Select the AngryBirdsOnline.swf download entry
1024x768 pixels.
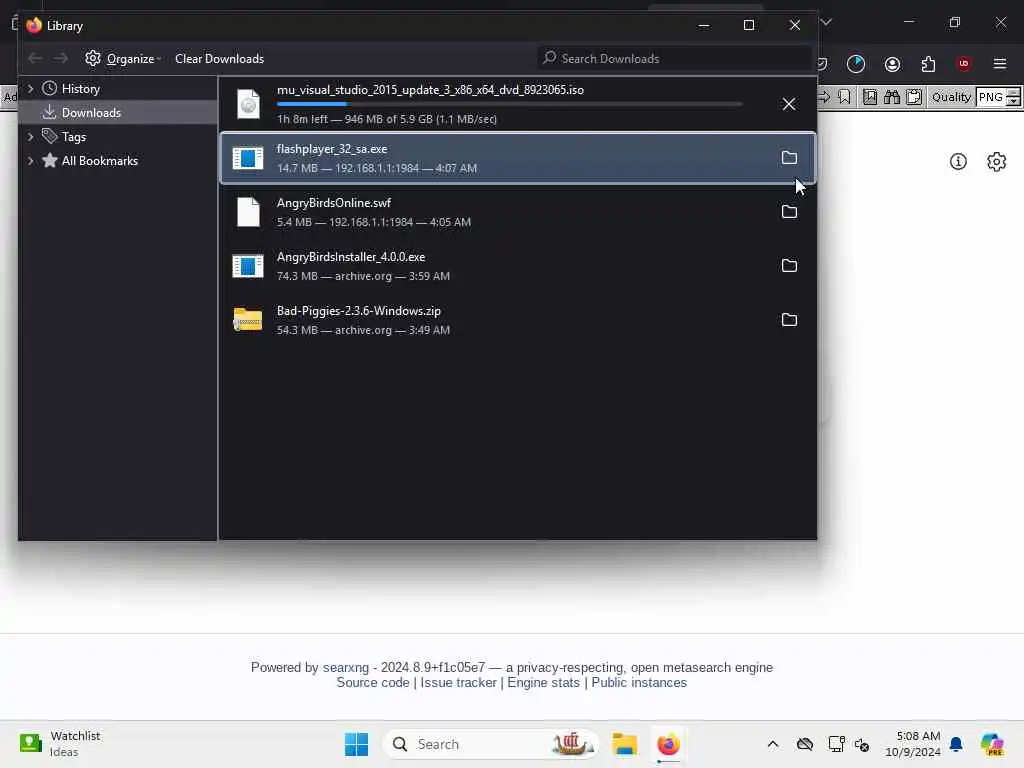click(517, 212)
